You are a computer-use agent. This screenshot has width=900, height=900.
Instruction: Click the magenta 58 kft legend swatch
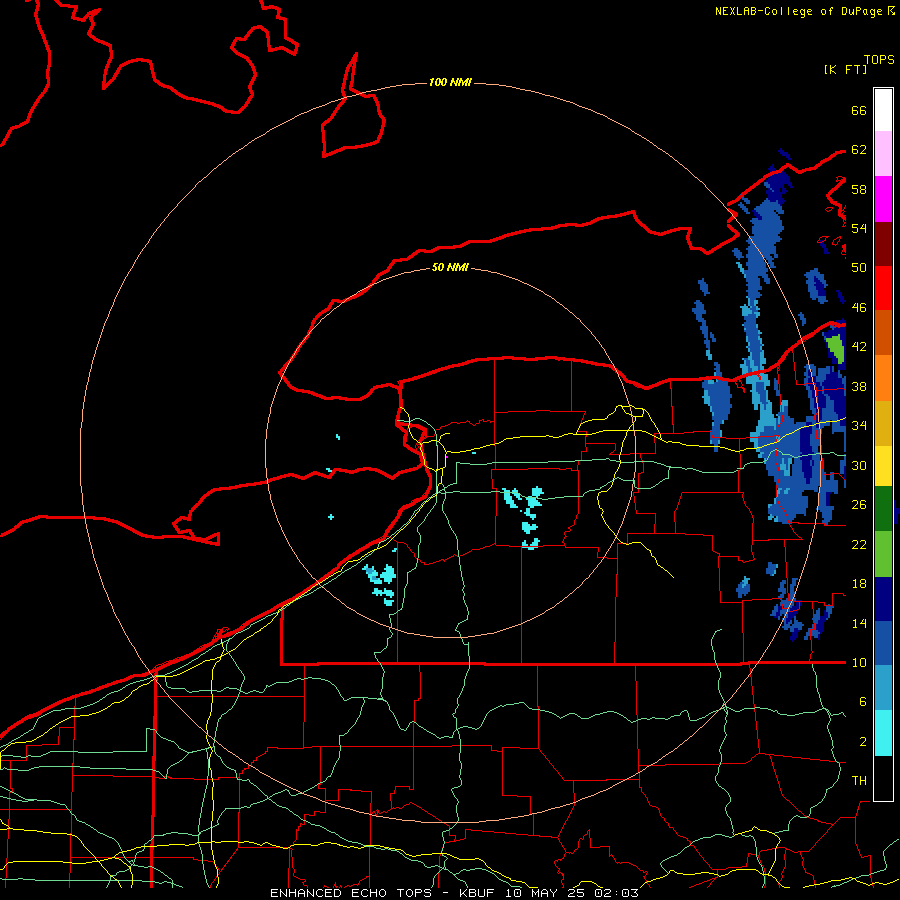point(883,199)
